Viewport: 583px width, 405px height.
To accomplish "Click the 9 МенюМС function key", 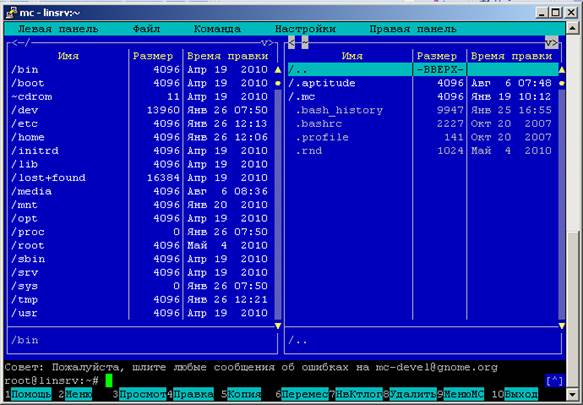I will [x=461, y=394].
